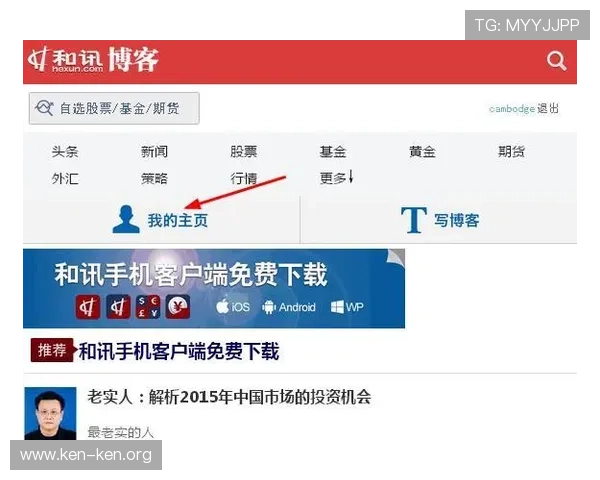The width and height of the screenshot is (600, 480).
Task: Click the red Hexun app icon in the banner
Action: [88, 307]
